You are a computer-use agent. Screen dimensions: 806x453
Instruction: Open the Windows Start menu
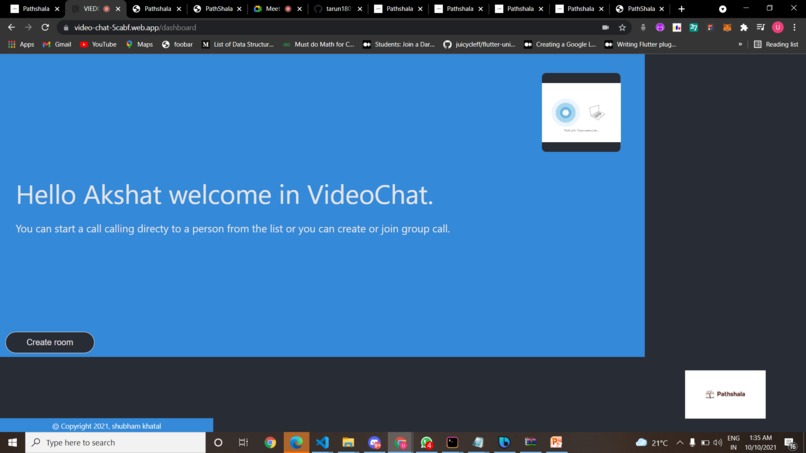pyautogui.click(x=12, y=442)
